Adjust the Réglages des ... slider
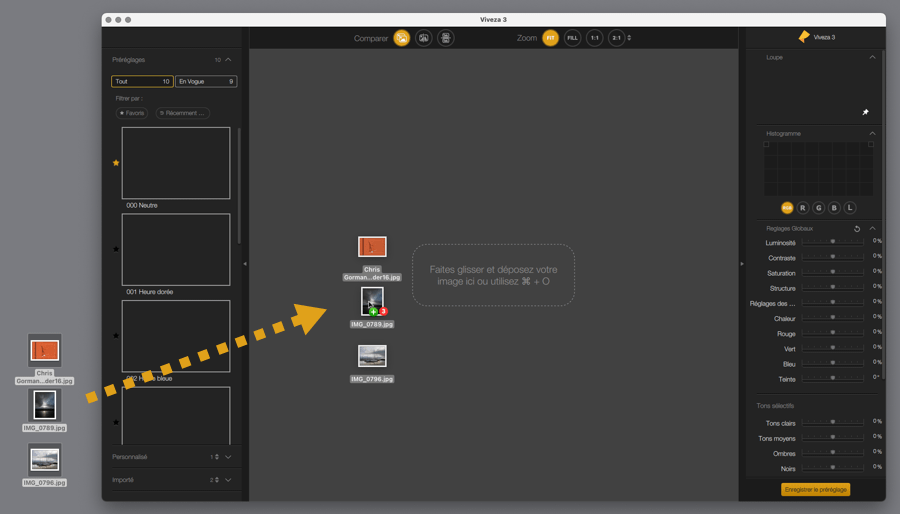The height and width of the screenshot is (514, 900). click(832, 303)
